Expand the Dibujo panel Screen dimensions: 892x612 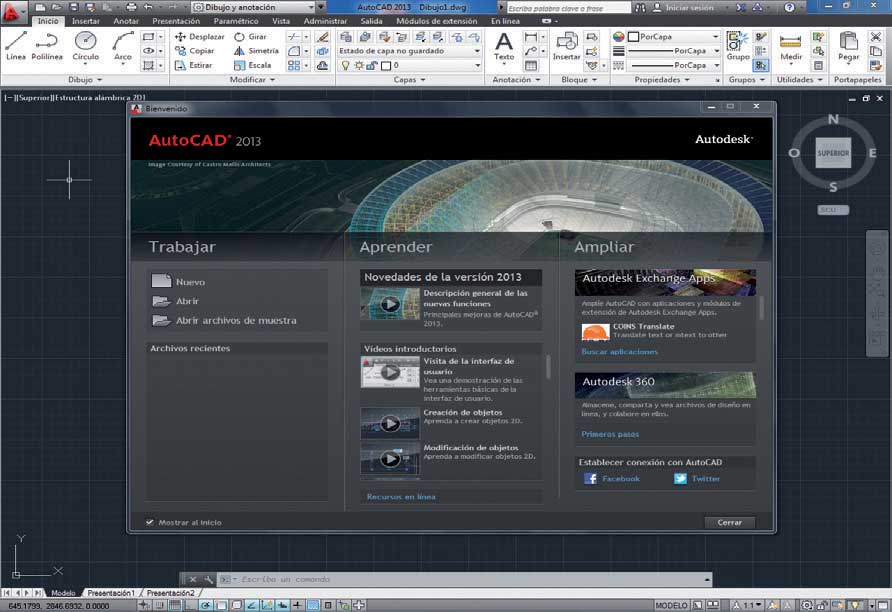tap(85, 80)
